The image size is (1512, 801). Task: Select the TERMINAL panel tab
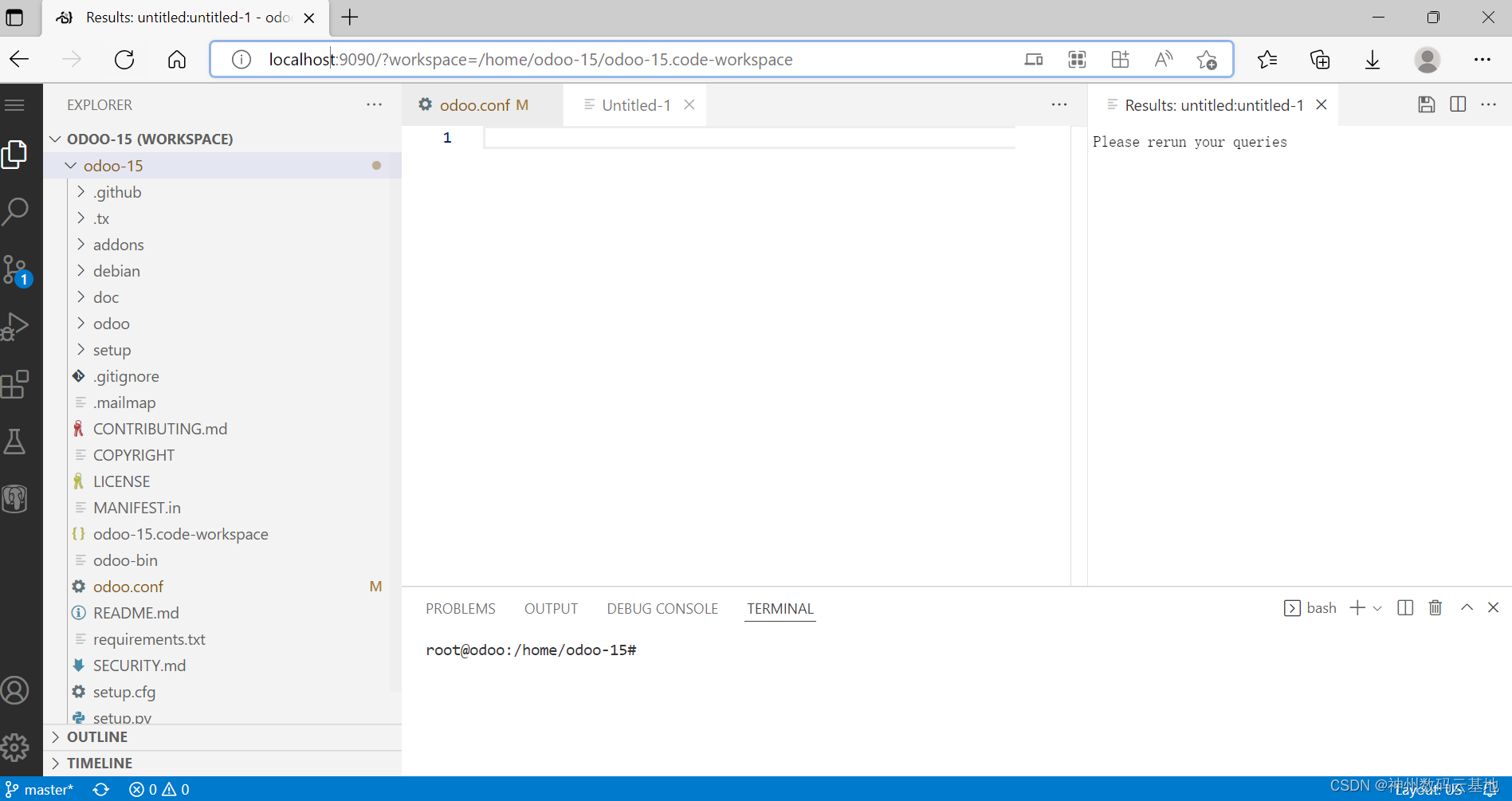[780, 609]
